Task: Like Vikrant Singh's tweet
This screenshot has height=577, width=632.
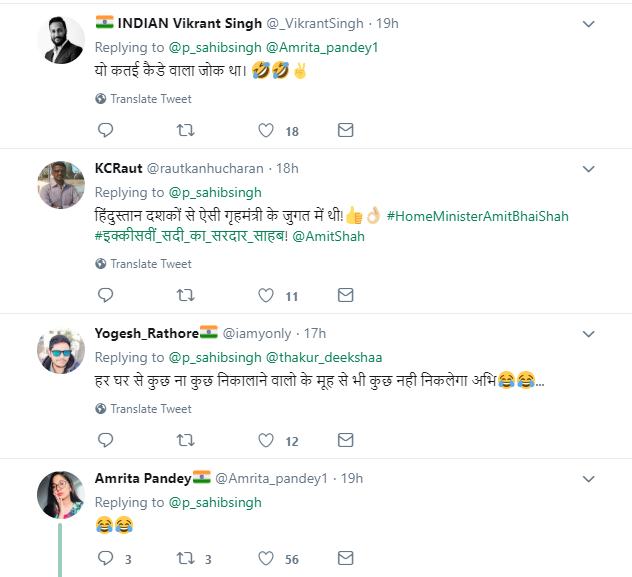Action: coord(266,131)
